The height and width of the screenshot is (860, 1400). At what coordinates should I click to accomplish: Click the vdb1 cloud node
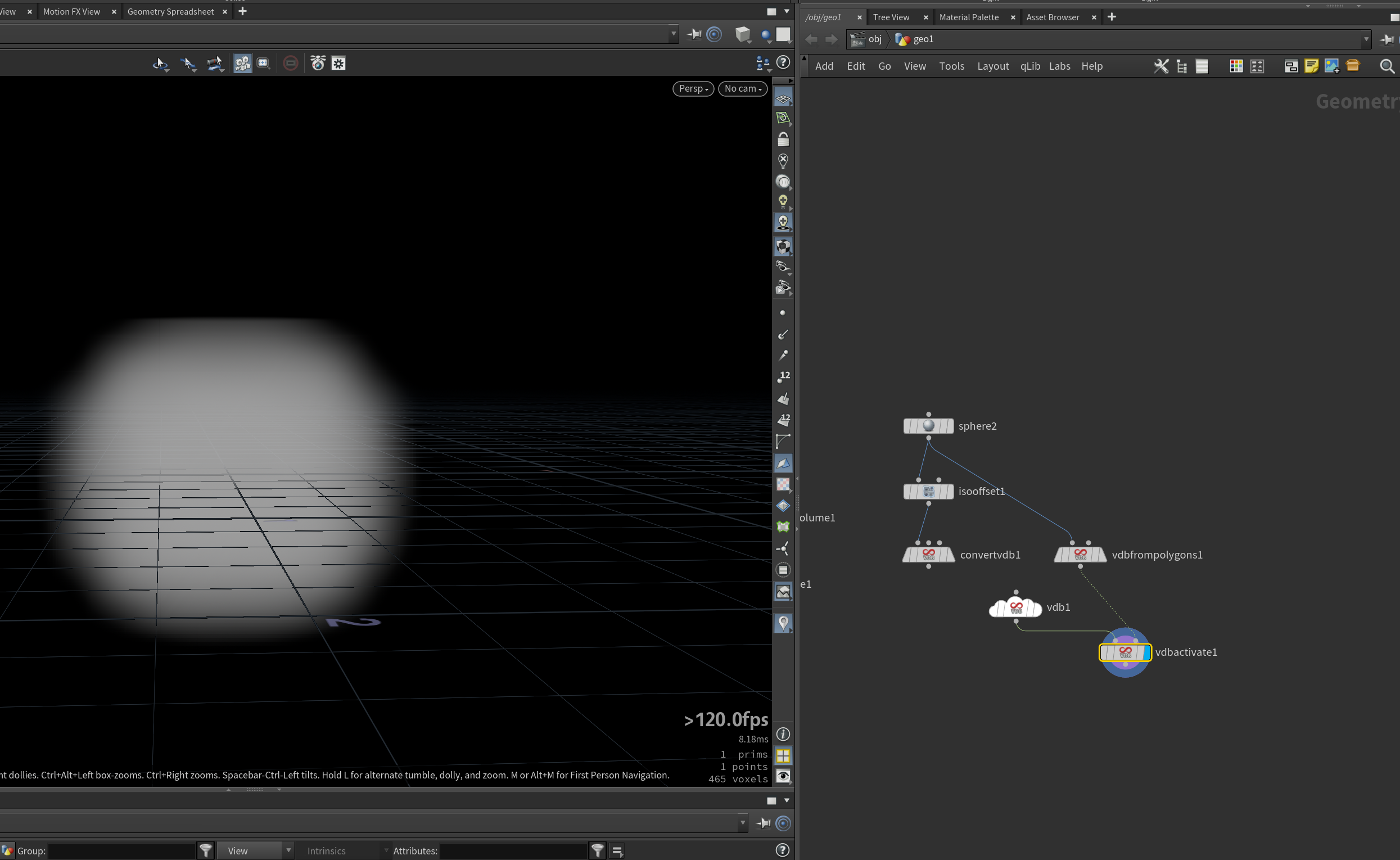click(1015, 608)
